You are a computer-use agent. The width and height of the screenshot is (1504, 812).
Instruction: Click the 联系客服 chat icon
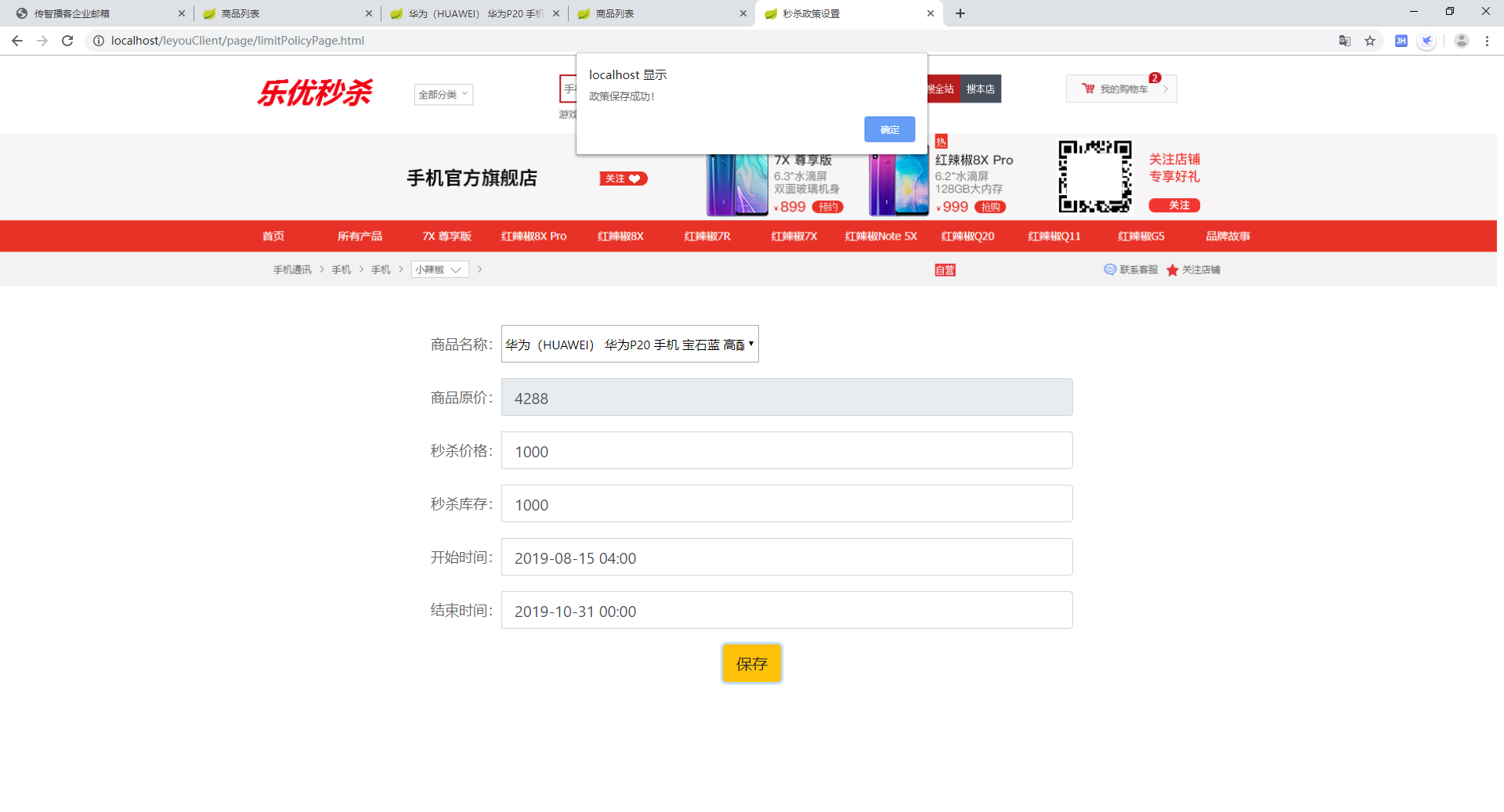(1110, 269)
